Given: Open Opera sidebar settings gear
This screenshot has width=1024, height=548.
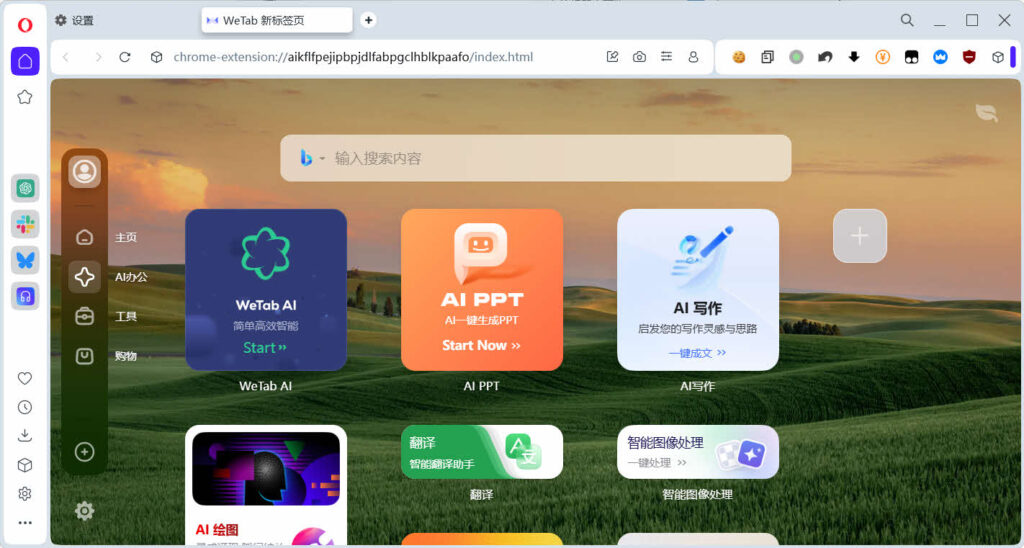Looking at the screenshot, I should 25,494.
